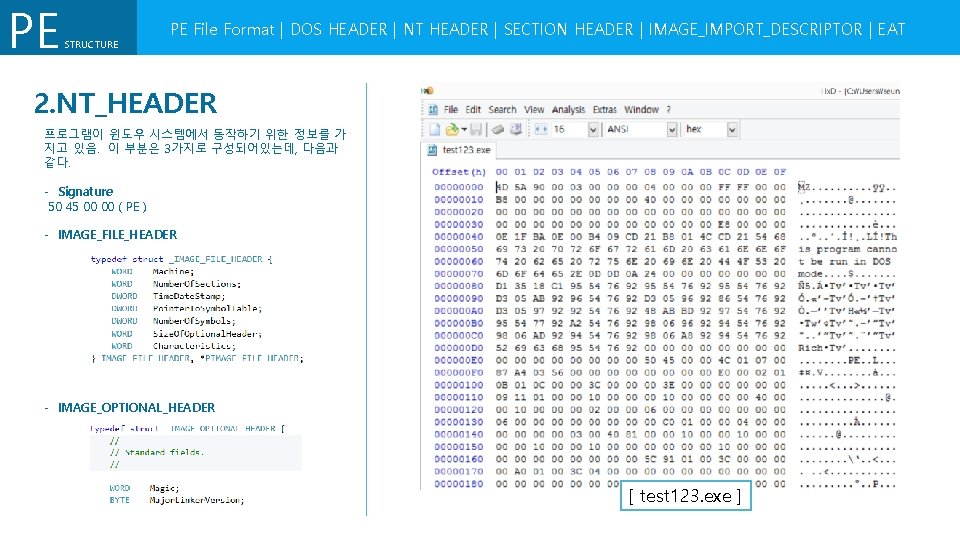This screenshot has height=540, width=960.
Task: Click the bytes-per-row width icon
Action: [x=541, y=129]
